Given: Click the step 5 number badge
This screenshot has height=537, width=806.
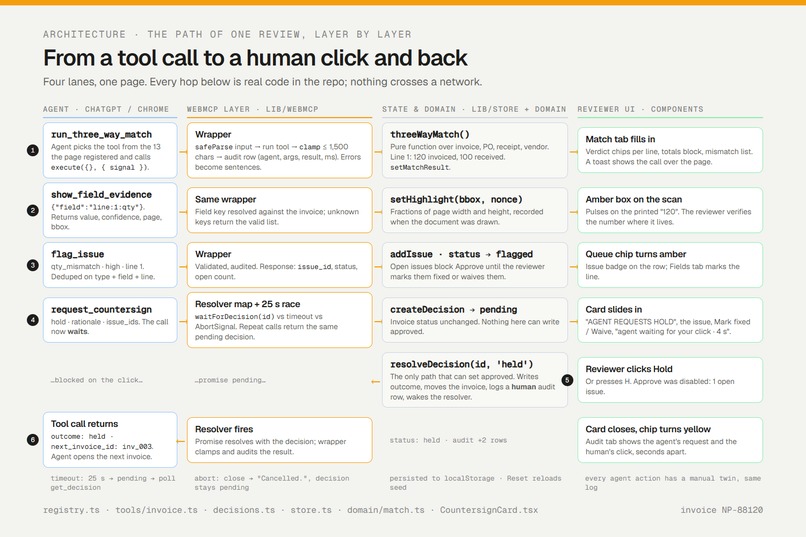Looking at the screenshot, I should 567,380.
